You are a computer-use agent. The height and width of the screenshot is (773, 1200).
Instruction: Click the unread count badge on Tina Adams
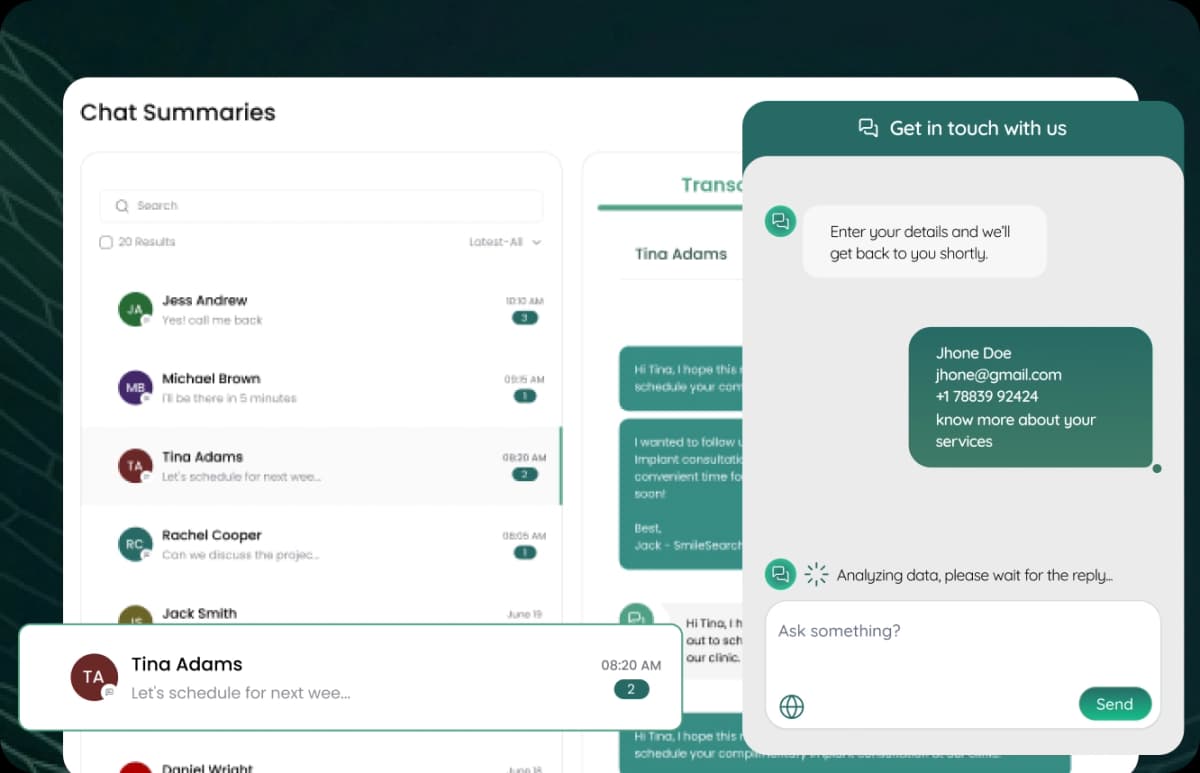coord(525,475)
